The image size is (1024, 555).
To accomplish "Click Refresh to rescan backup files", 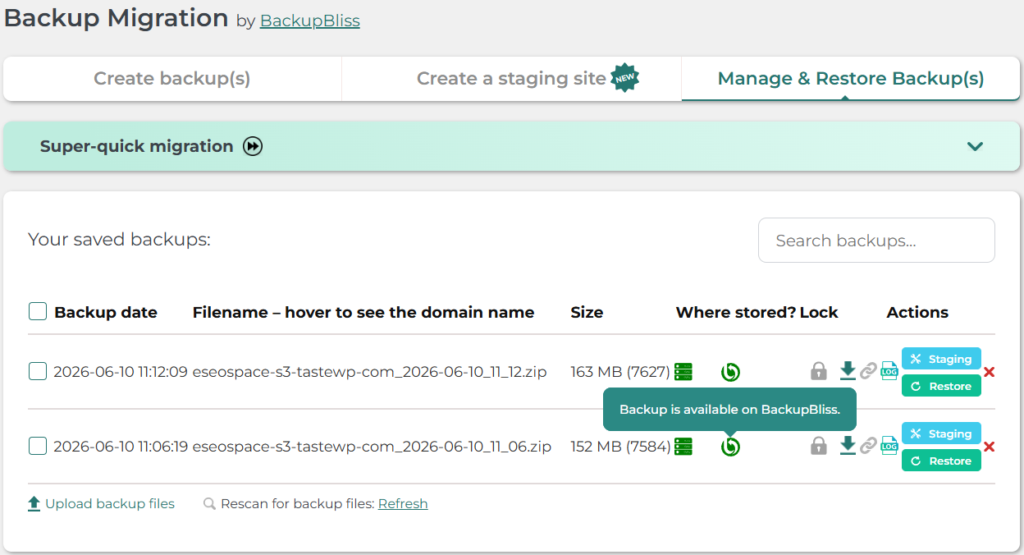I will tap(403, 503).
